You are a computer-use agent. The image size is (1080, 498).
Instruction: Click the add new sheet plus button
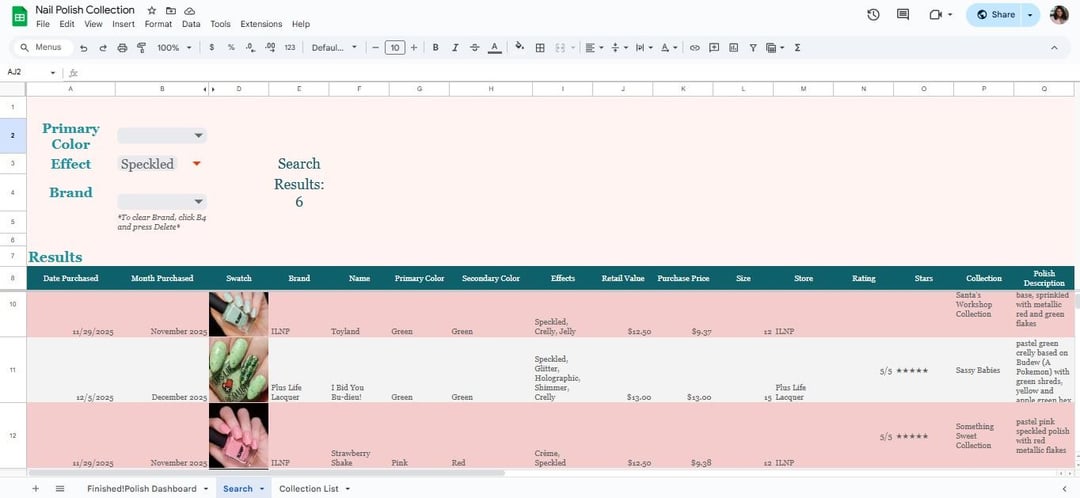[x=35, y=488]
